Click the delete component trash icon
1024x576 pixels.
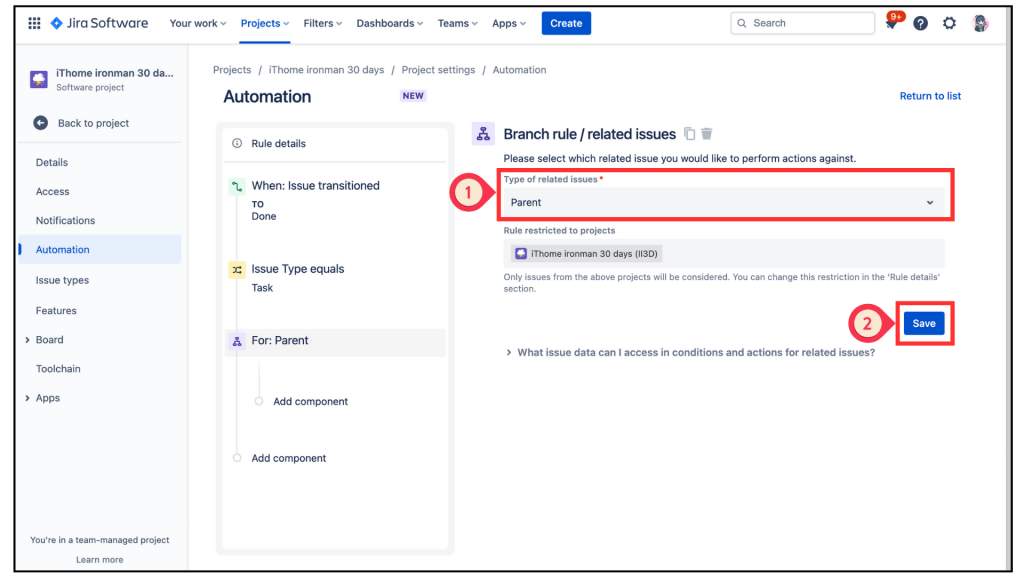(x=707, y=134)
